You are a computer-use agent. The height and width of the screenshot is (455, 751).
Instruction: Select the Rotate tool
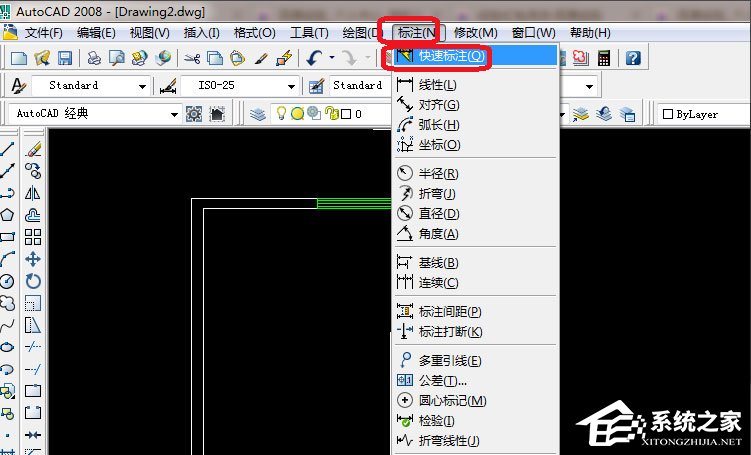point(33,281)
